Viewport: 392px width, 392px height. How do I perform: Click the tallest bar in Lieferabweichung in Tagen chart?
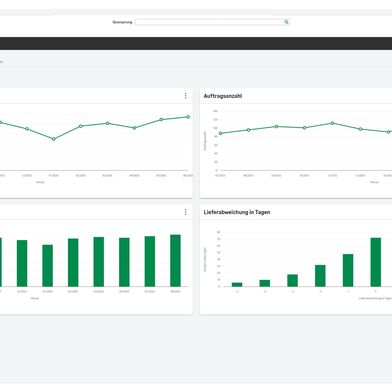point(376,262)
